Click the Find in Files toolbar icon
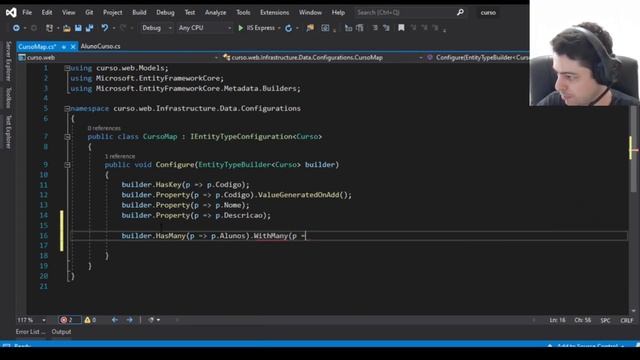The width and height of the screenshot is (640, 360). (x=310, y=28)
